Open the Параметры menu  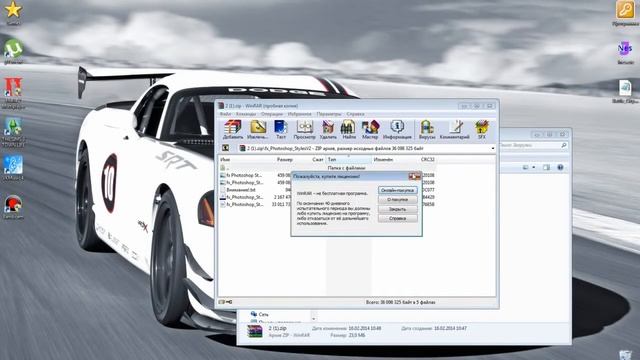point(329,114)
